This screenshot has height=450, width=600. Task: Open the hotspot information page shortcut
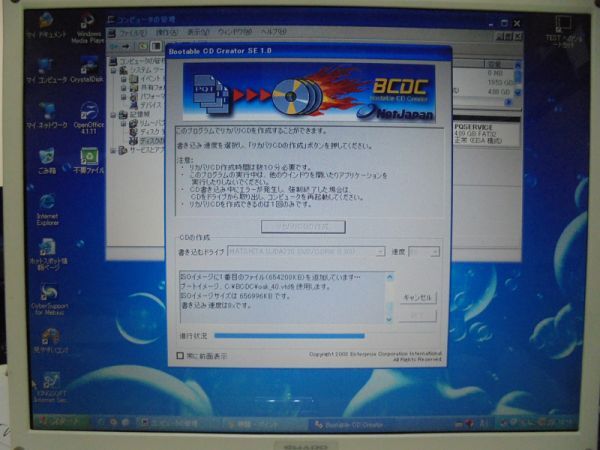point(48,254)
